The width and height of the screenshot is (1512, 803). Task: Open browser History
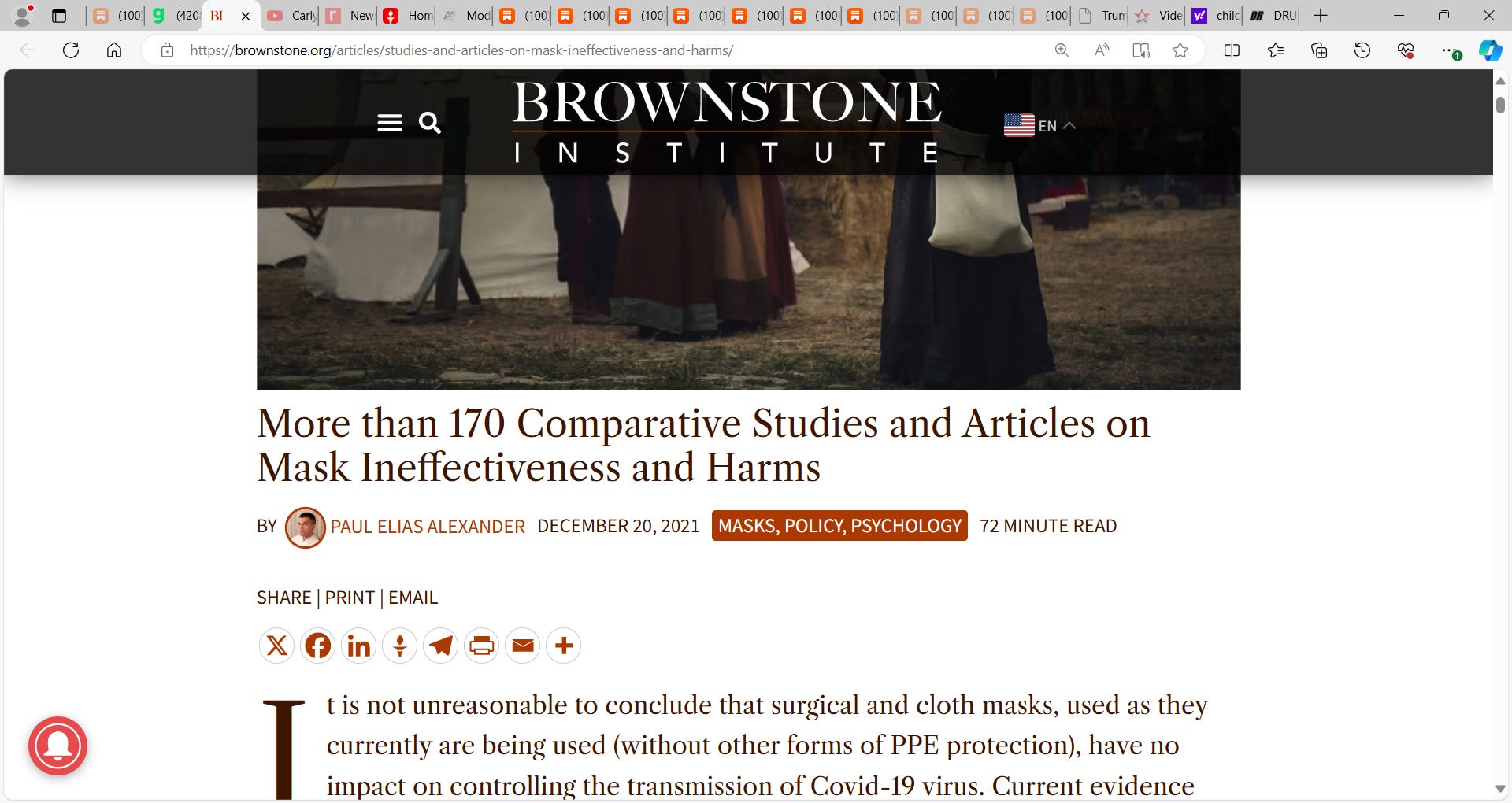point(1362,50)
